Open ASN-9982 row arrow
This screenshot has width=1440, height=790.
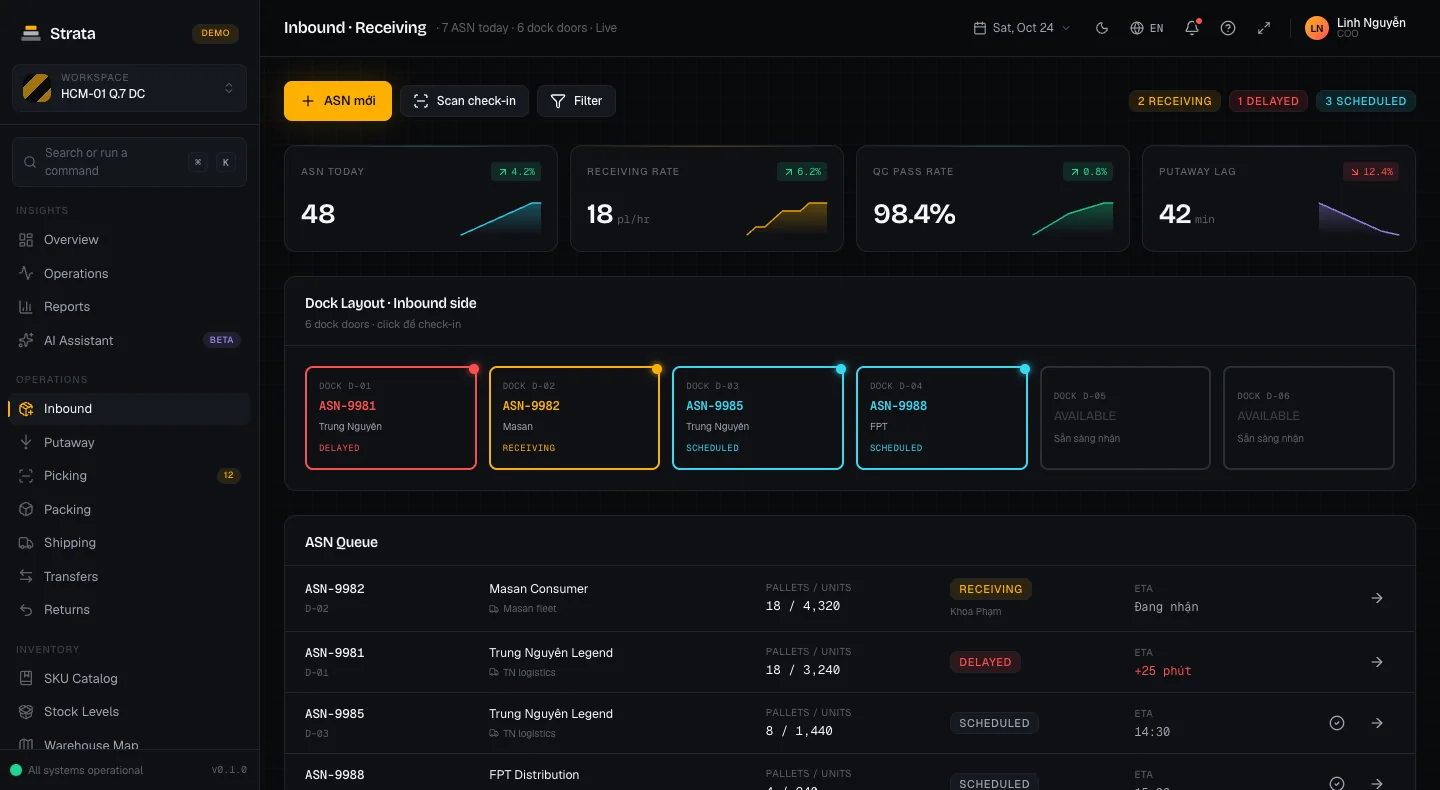click(x=1377, y=598)
